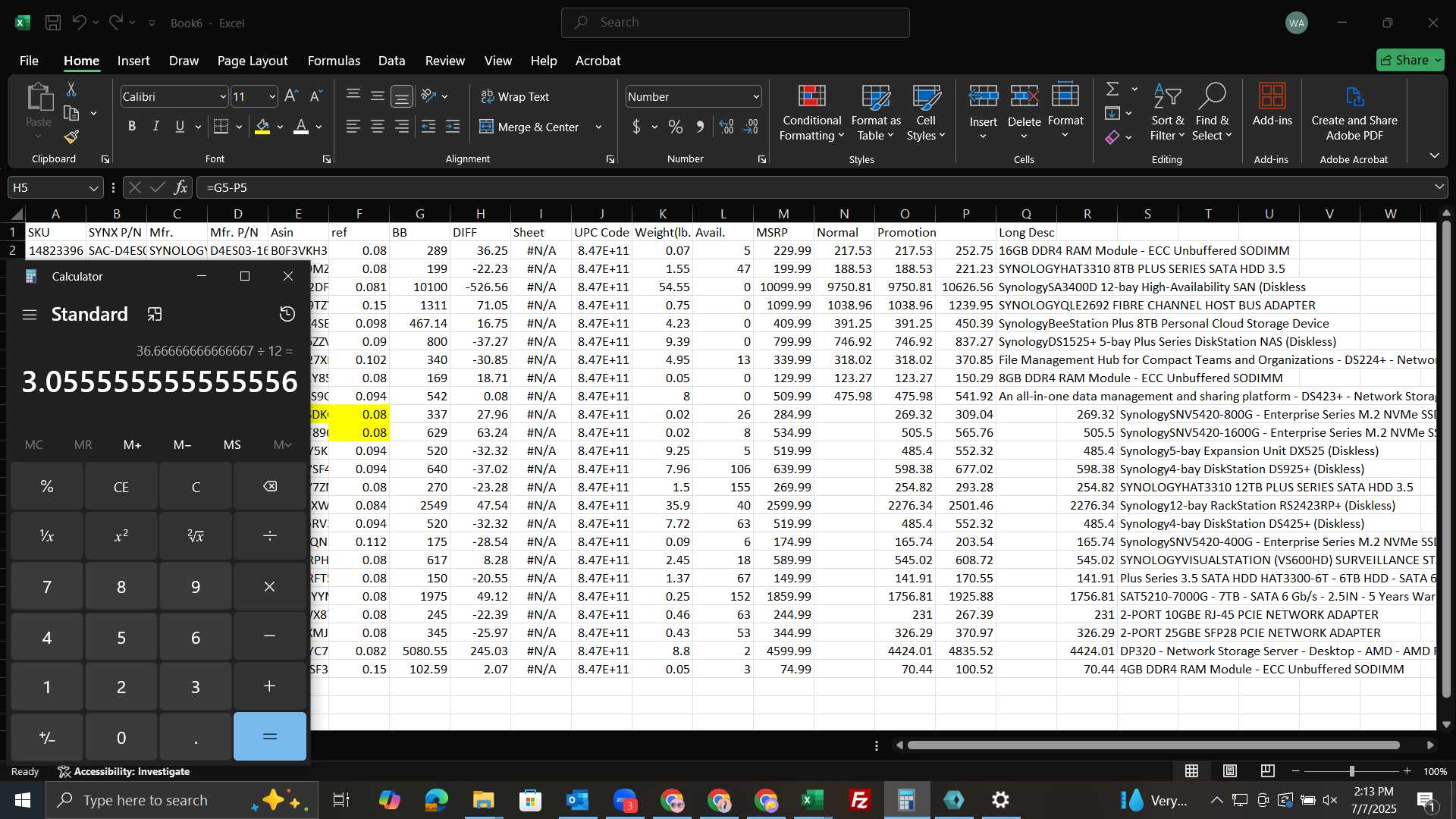Click Accessibility: Investigate in status bar
Image resolution: width=1456 pixels, height=819 pixels.
pos(124,771)
